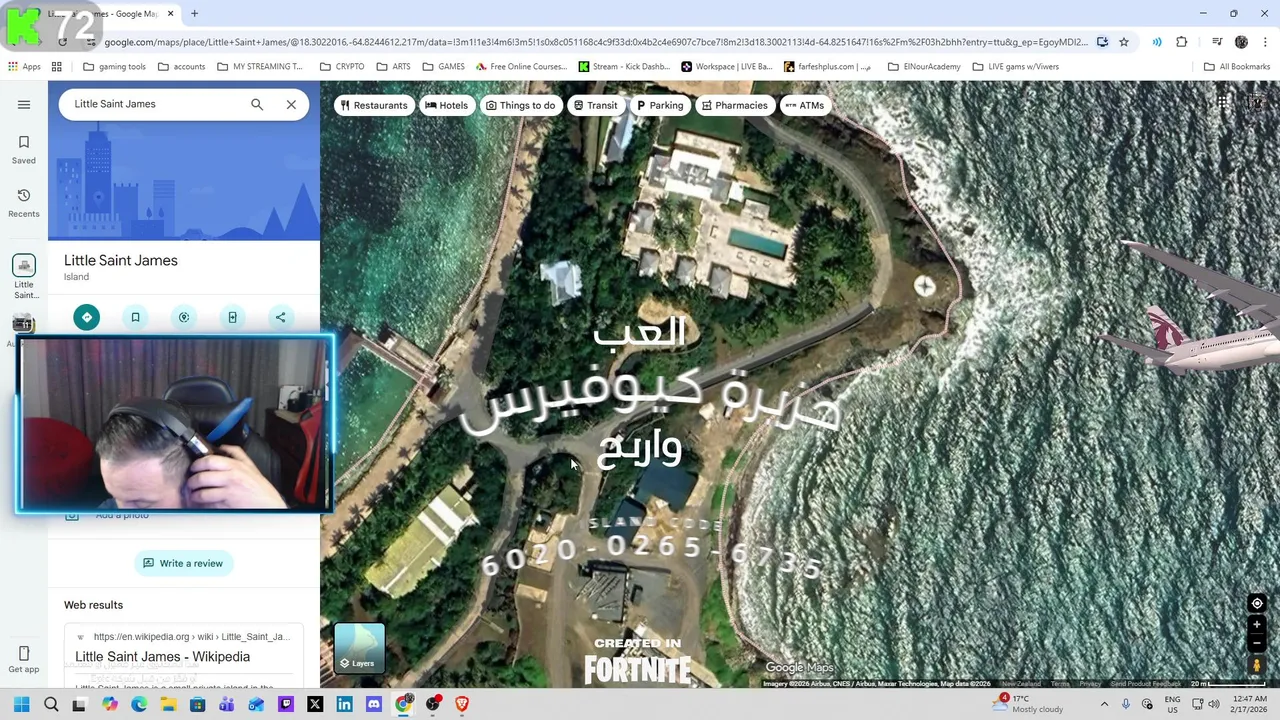The height and width of the screenshot is (720, 1280).
Task: Open the ARTS bookmark folder
Action: pos(393,67)
